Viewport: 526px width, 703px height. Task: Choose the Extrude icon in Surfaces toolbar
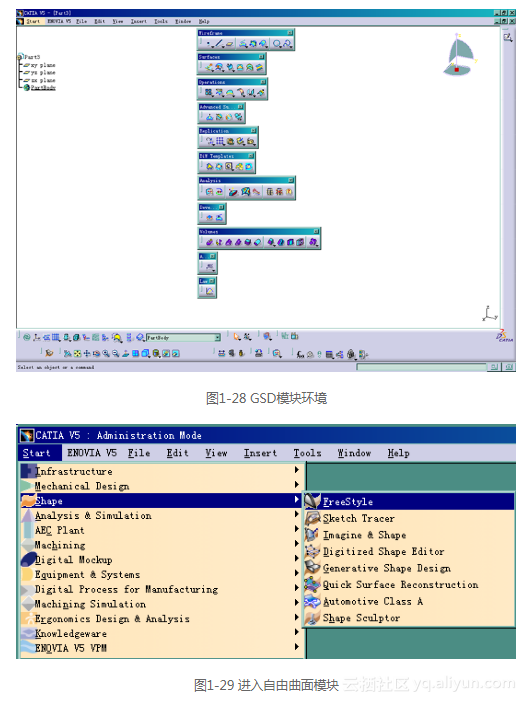[x=209, y=68]
